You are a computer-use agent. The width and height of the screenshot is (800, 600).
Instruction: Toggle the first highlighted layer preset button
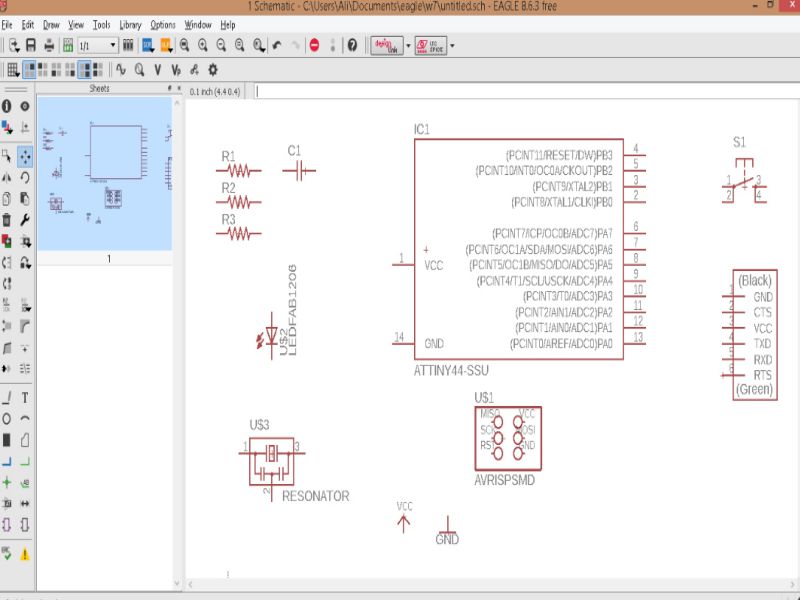click(x=30, y=70)
